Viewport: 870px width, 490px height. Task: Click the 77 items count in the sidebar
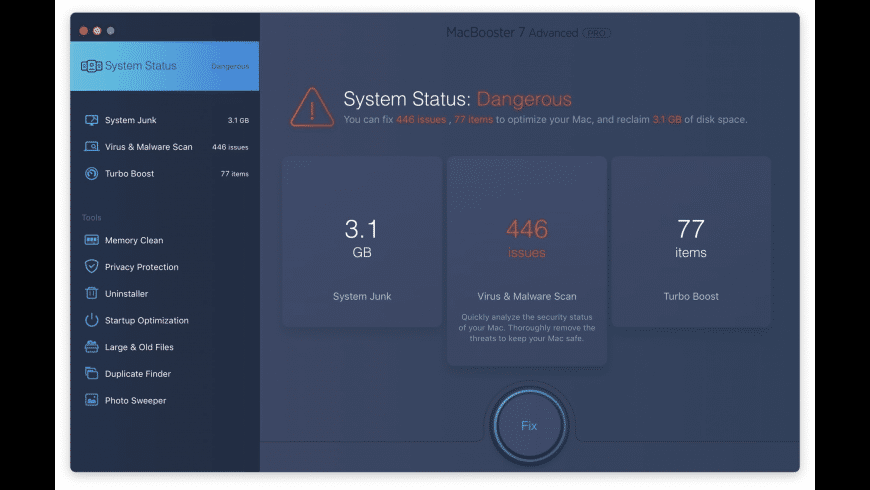[235, 174]
